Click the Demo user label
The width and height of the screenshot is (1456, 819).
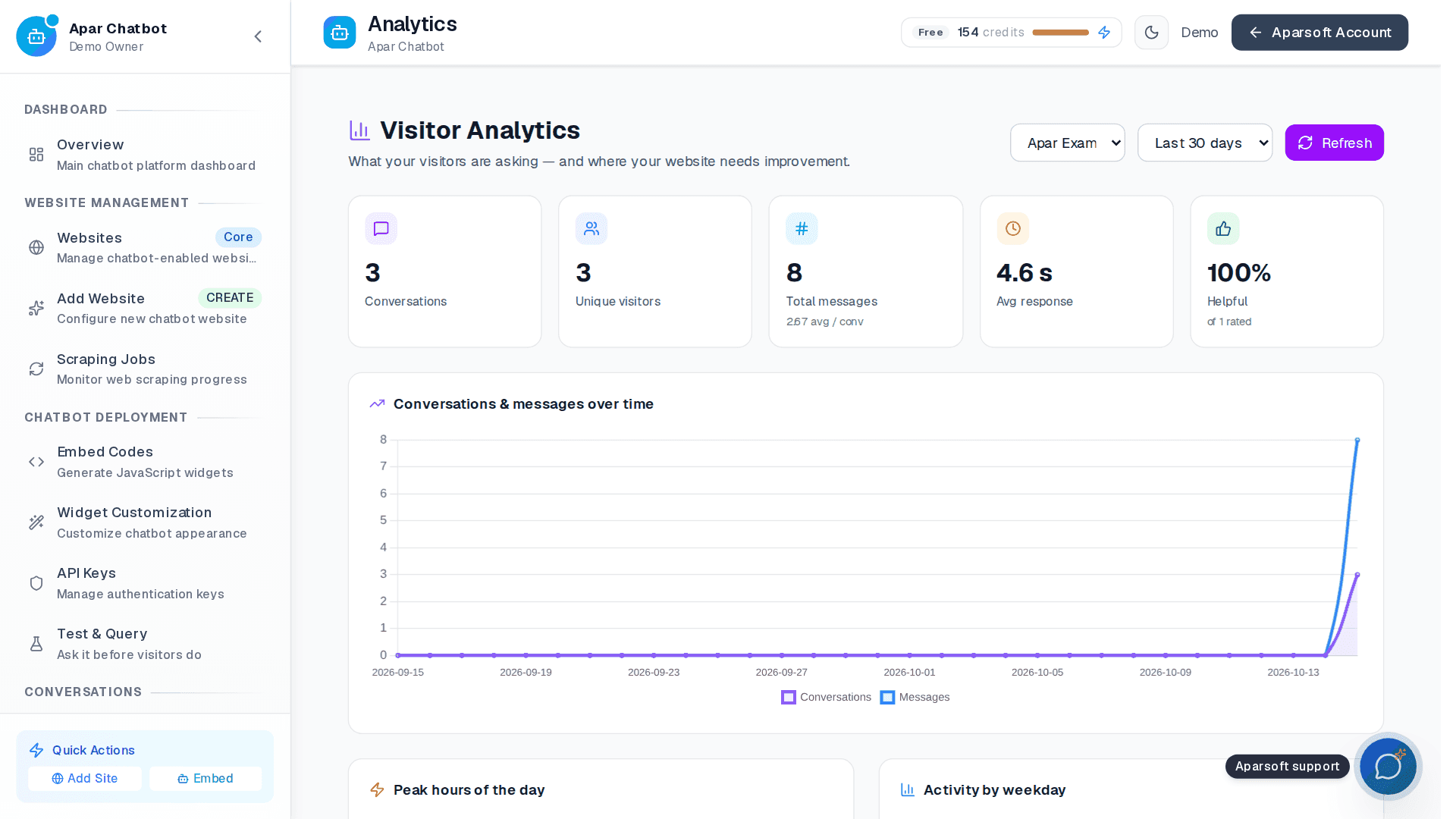coord(1200,33)
